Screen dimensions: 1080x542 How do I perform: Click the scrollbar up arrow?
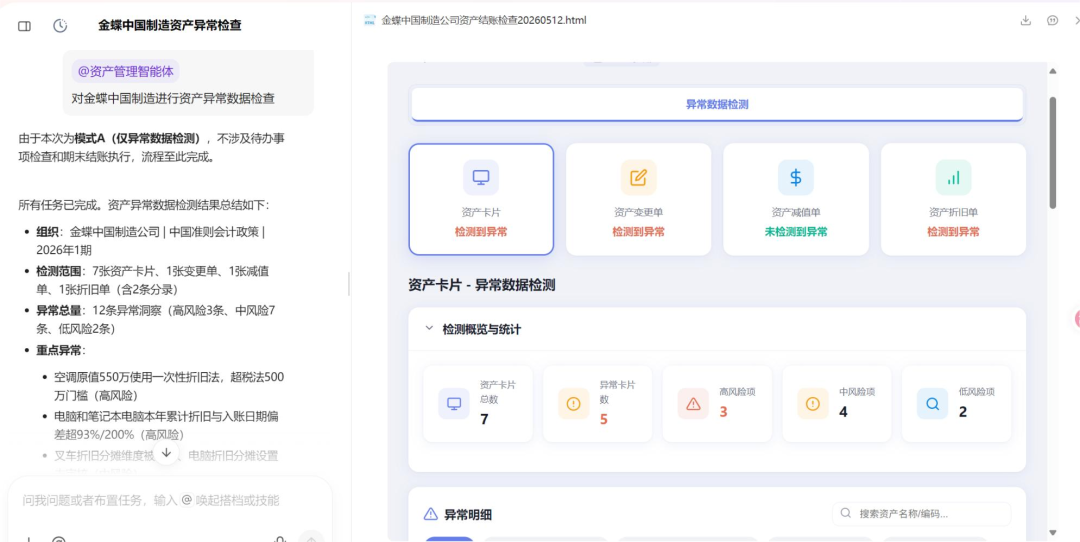(1052, 71)
